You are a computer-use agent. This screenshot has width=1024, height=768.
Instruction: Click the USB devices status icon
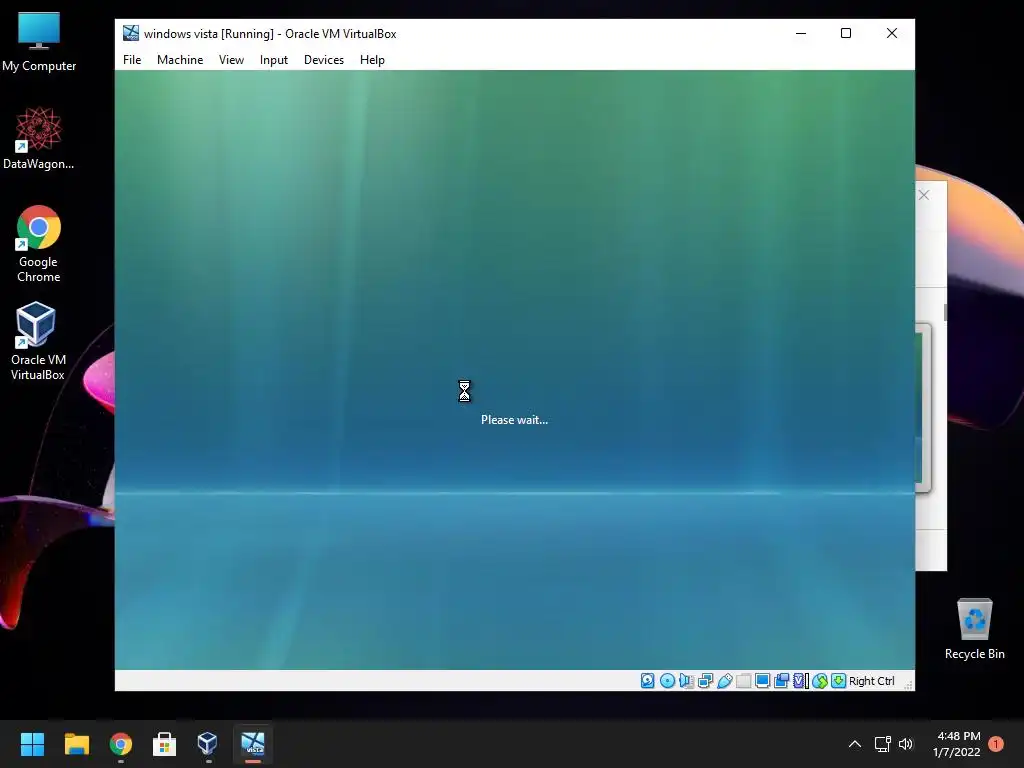724,681
